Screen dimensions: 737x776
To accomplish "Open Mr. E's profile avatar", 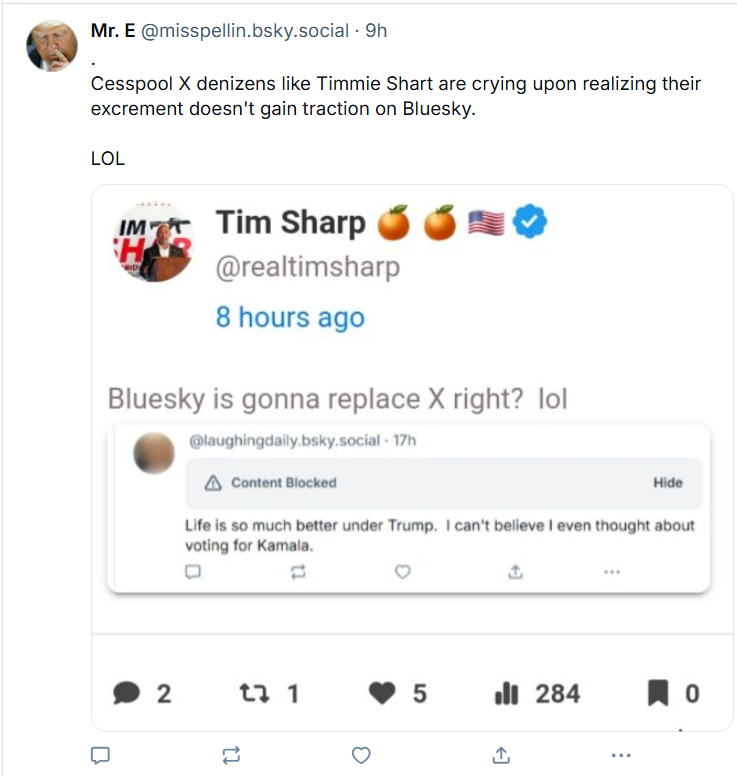I will coord(51,46).
